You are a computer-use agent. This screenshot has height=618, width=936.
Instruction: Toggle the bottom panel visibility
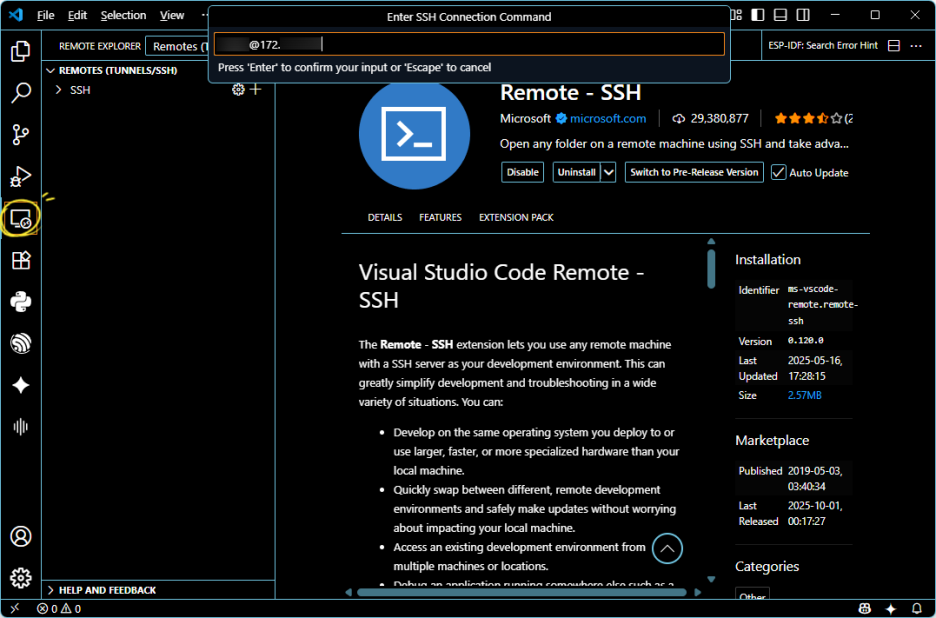(780, 15)
